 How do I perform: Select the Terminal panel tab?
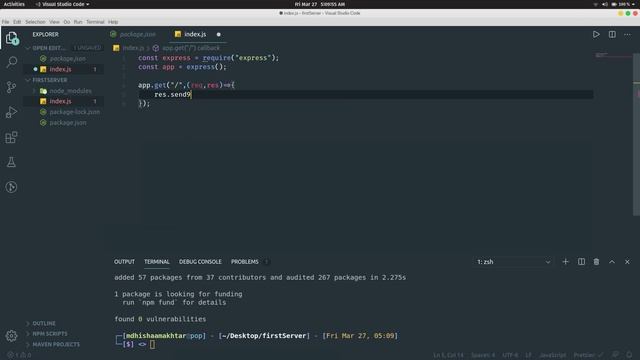[157, 262]
